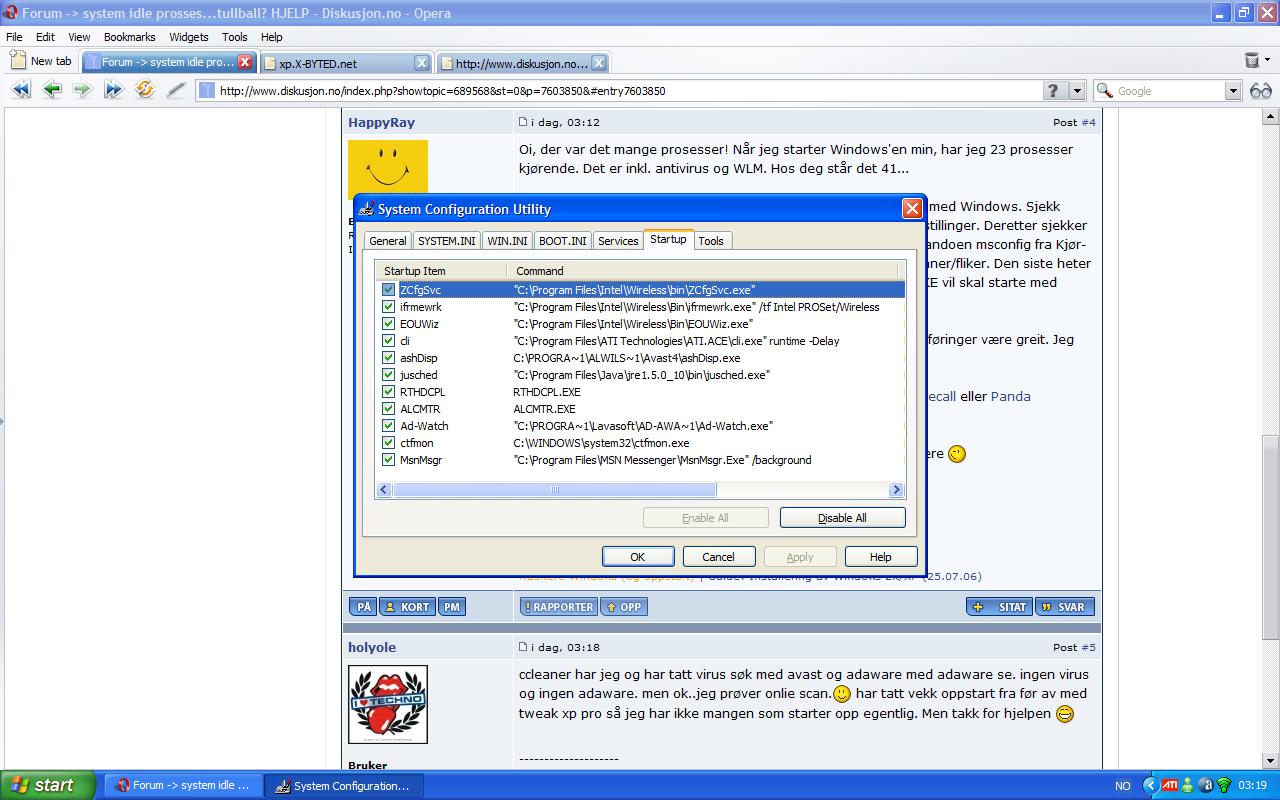Image resolution: width=1280 pixels, height=800 pixels.
Task: Click OK in System Configuration Utility
Action: tap(638, 557)
